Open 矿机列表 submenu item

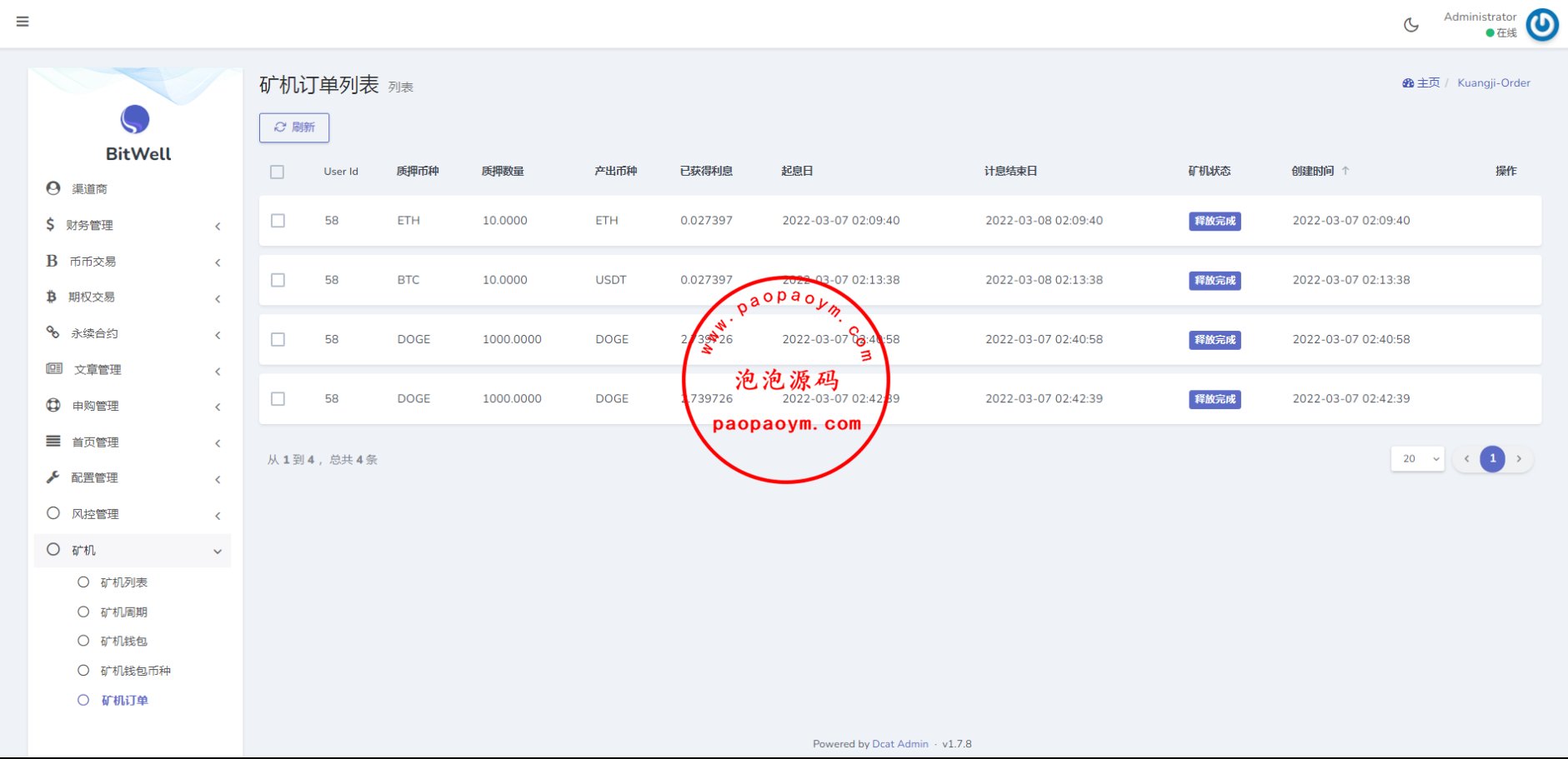(x=124, y=582)
